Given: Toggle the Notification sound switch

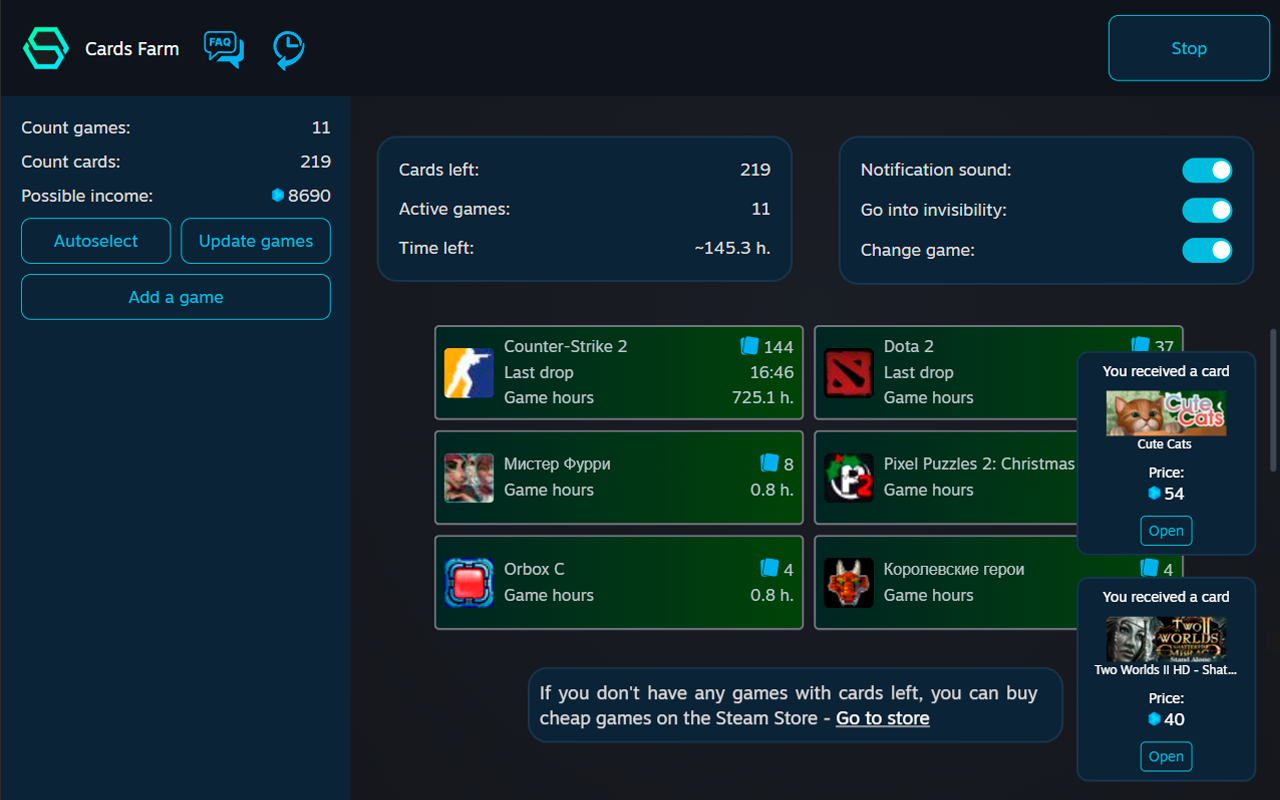Looking at the screenshot, I should point(1207,170).
